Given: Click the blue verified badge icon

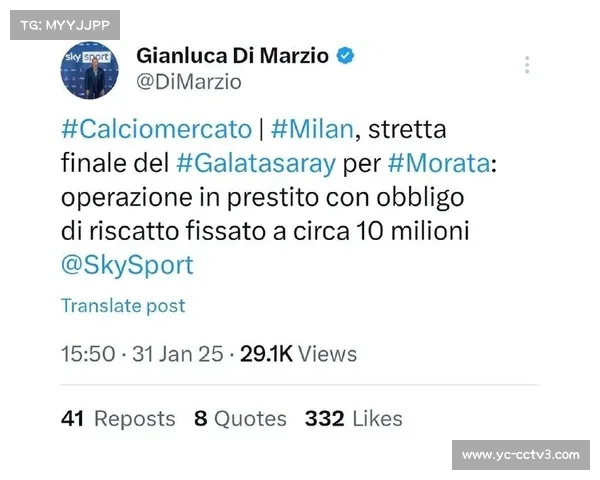Looking at the screenshot, I should [345, 56].
